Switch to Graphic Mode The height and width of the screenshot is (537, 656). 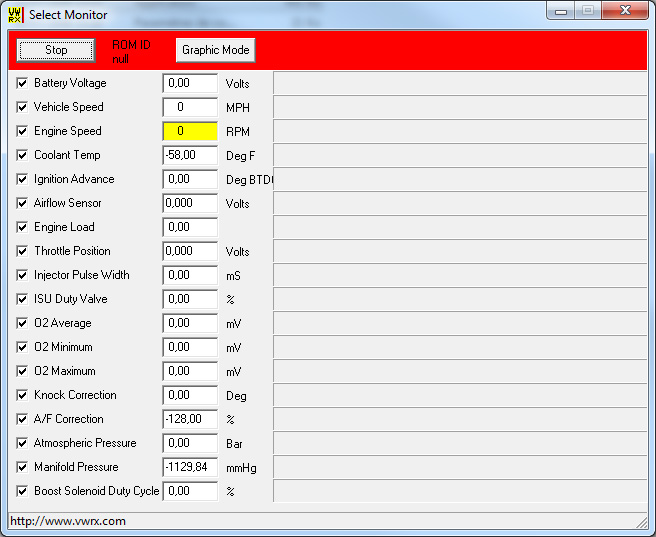tap(215, 50)
